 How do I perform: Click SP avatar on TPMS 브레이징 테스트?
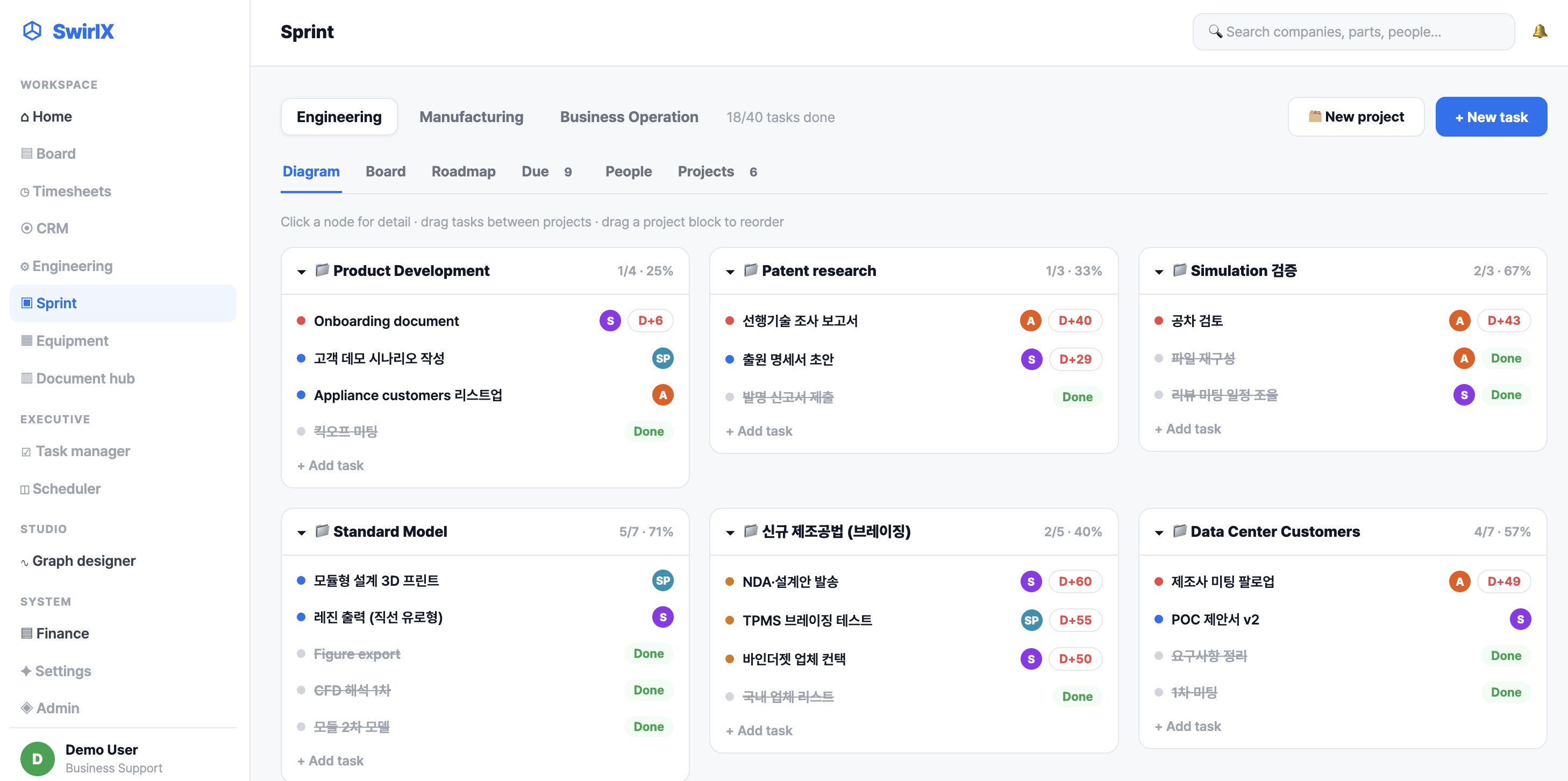[x=1031, y=620]
